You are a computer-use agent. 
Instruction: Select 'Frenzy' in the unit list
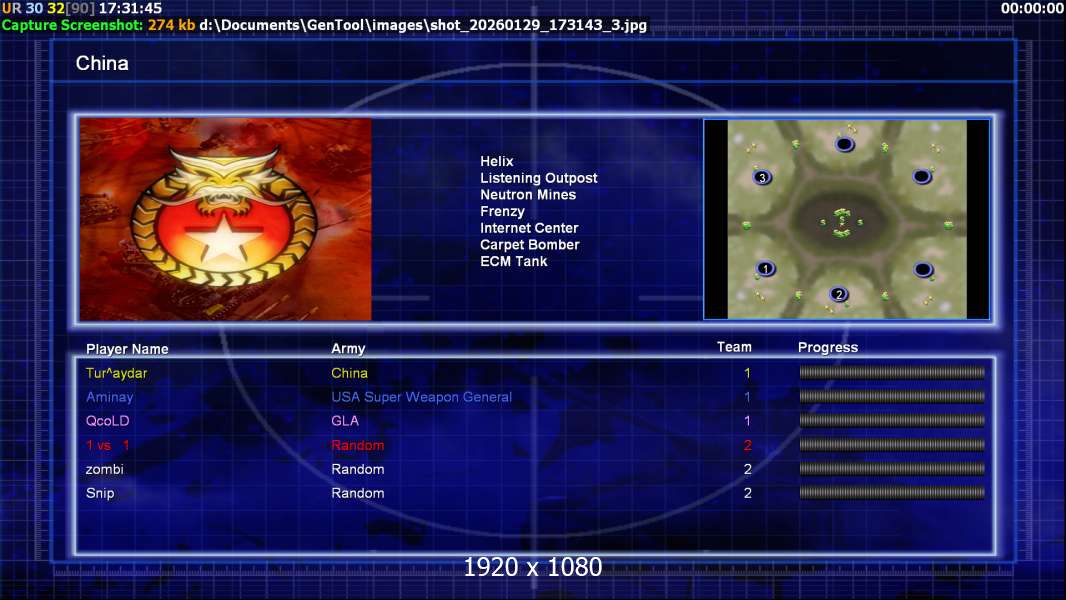(x=502, y=211)
